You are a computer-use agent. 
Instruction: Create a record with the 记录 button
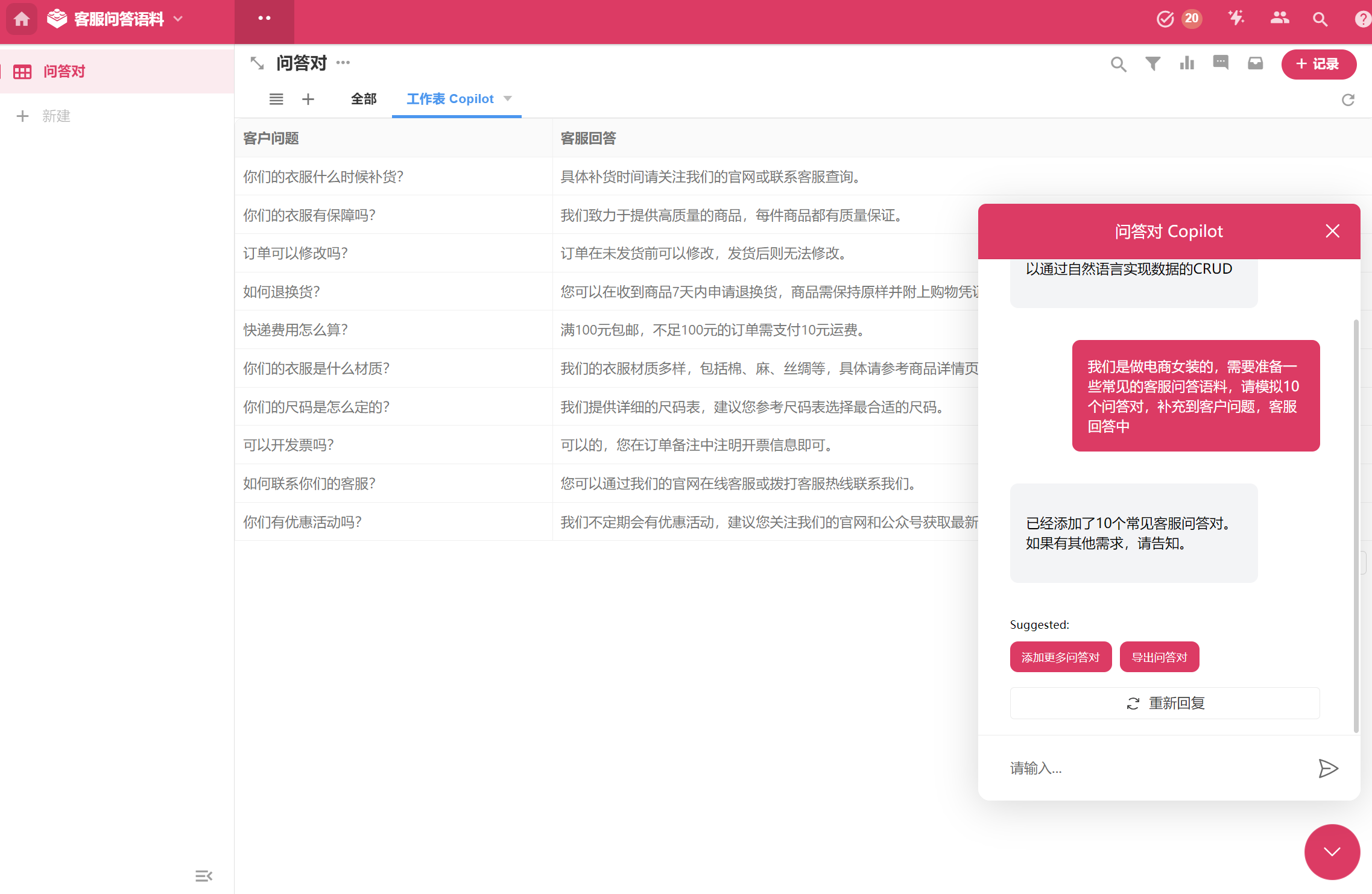[1319, 64]
